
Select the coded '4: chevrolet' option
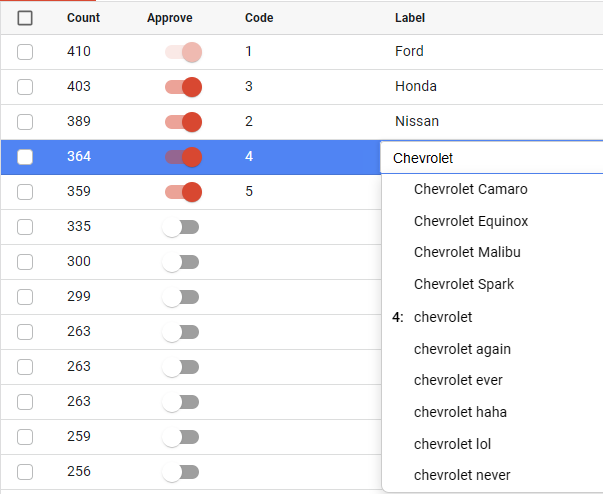pyautogui.click(x=443, y=317)
